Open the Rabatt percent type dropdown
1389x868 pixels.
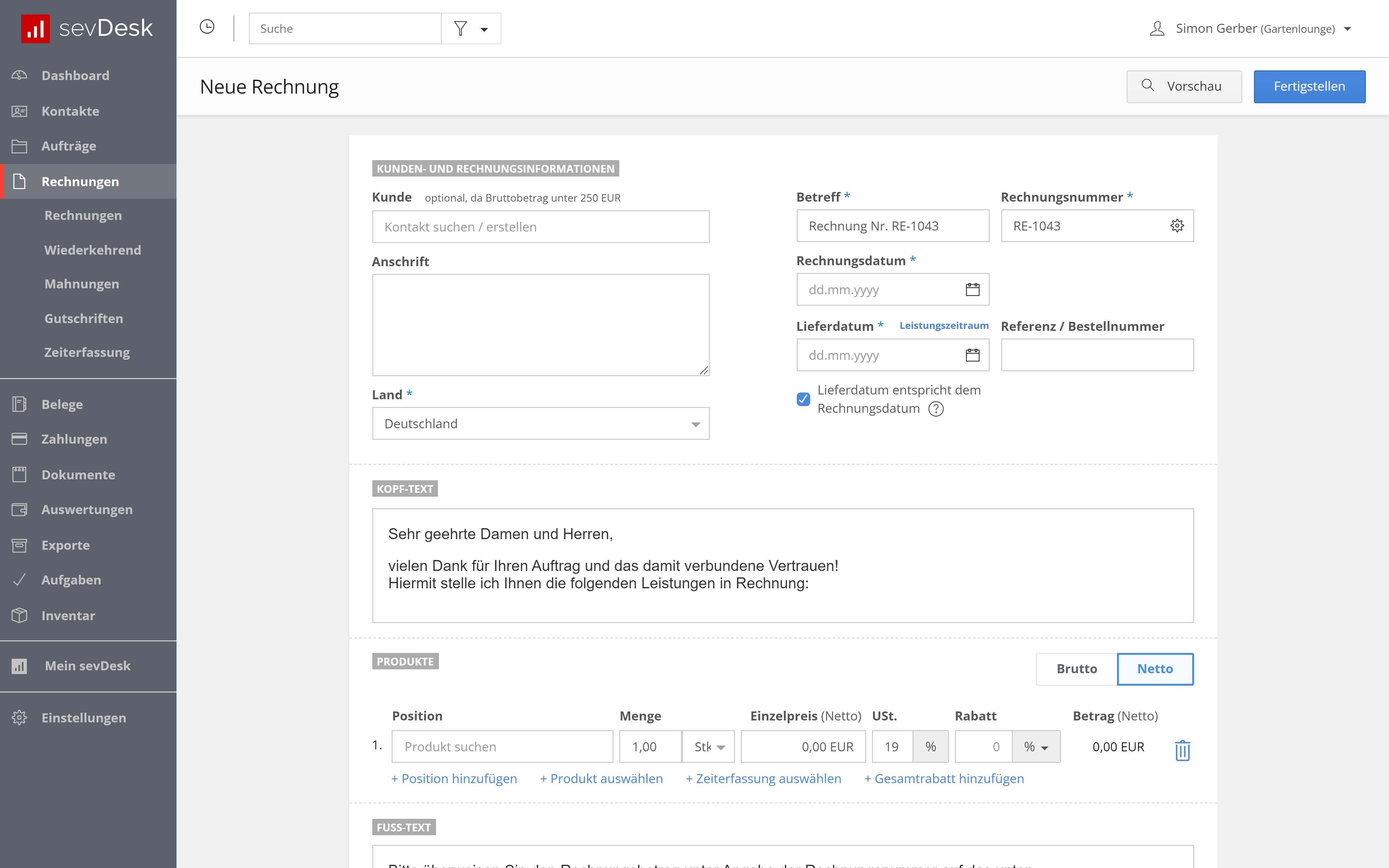[x=1036, y=746]
